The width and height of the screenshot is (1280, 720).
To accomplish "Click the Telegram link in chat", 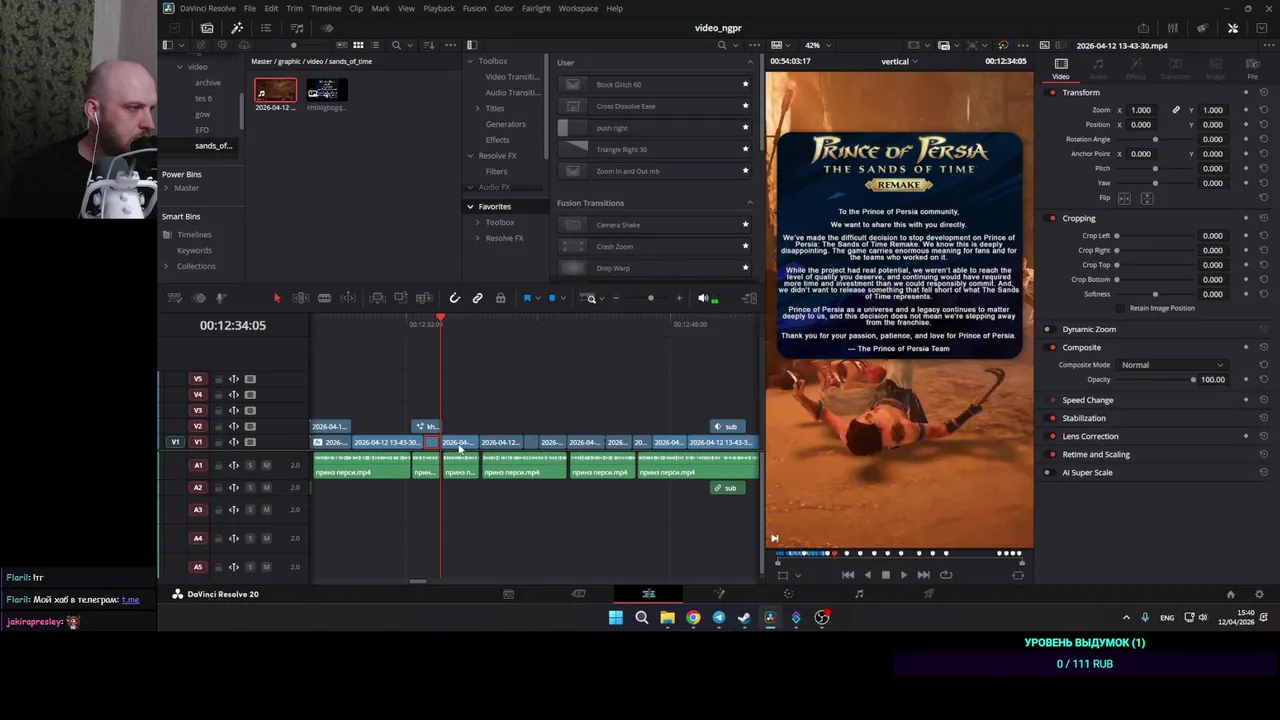I will (x=131, y=600).
